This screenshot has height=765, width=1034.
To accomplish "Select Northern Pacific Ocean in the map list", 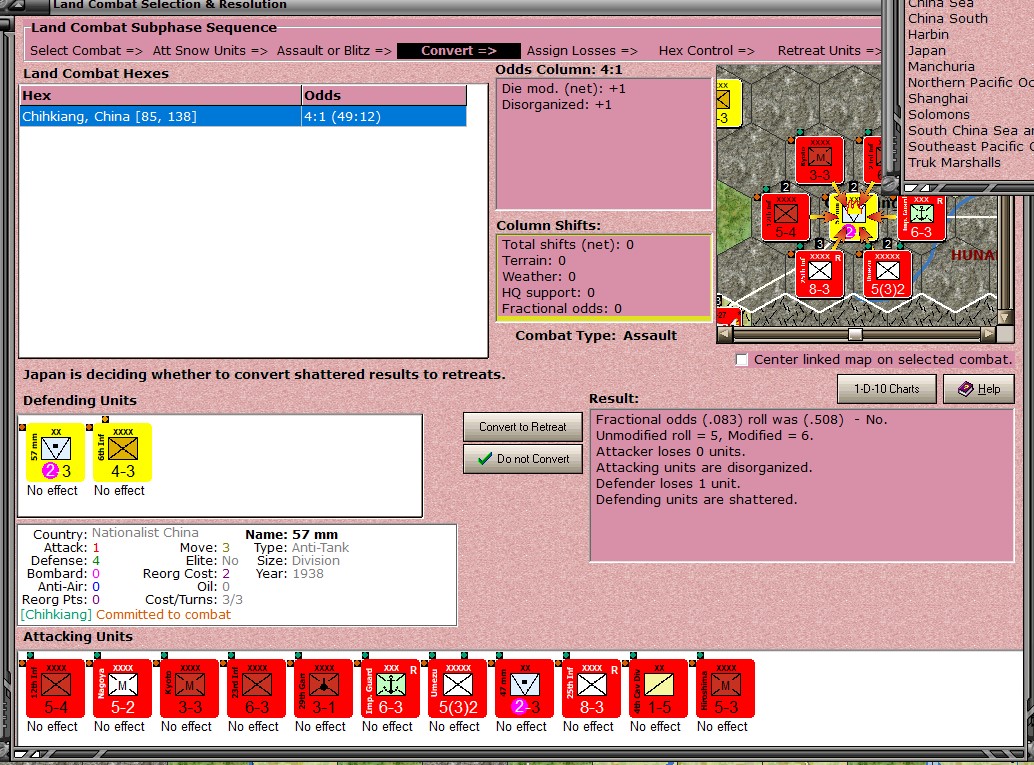I will coord(971,82).
